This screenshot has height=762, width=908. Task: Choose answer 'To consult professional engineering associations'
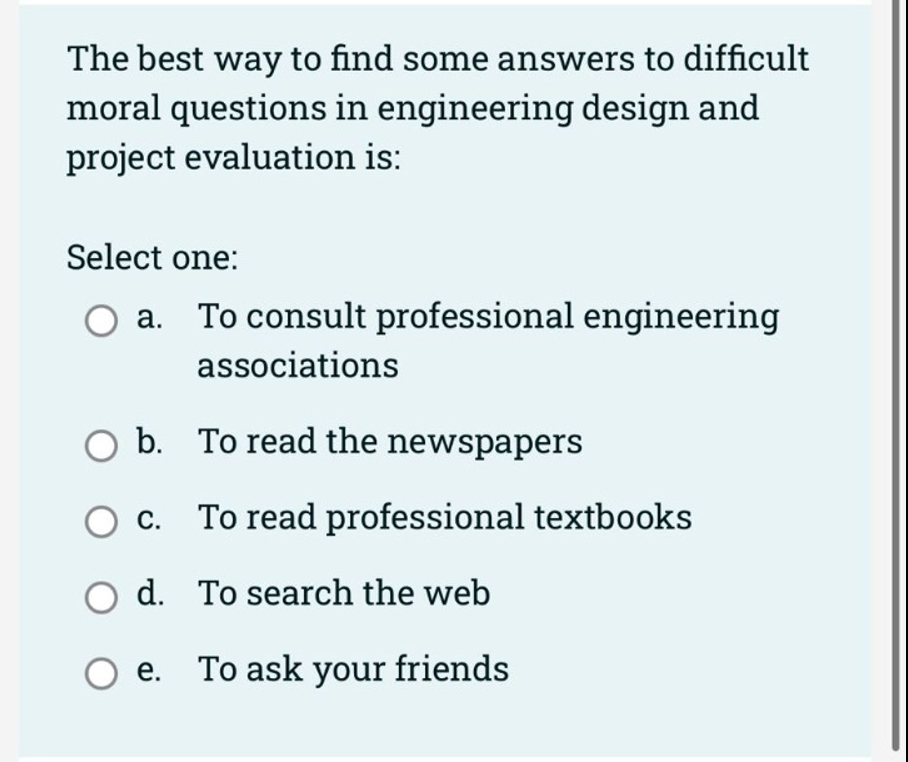[x=487, y=316]
